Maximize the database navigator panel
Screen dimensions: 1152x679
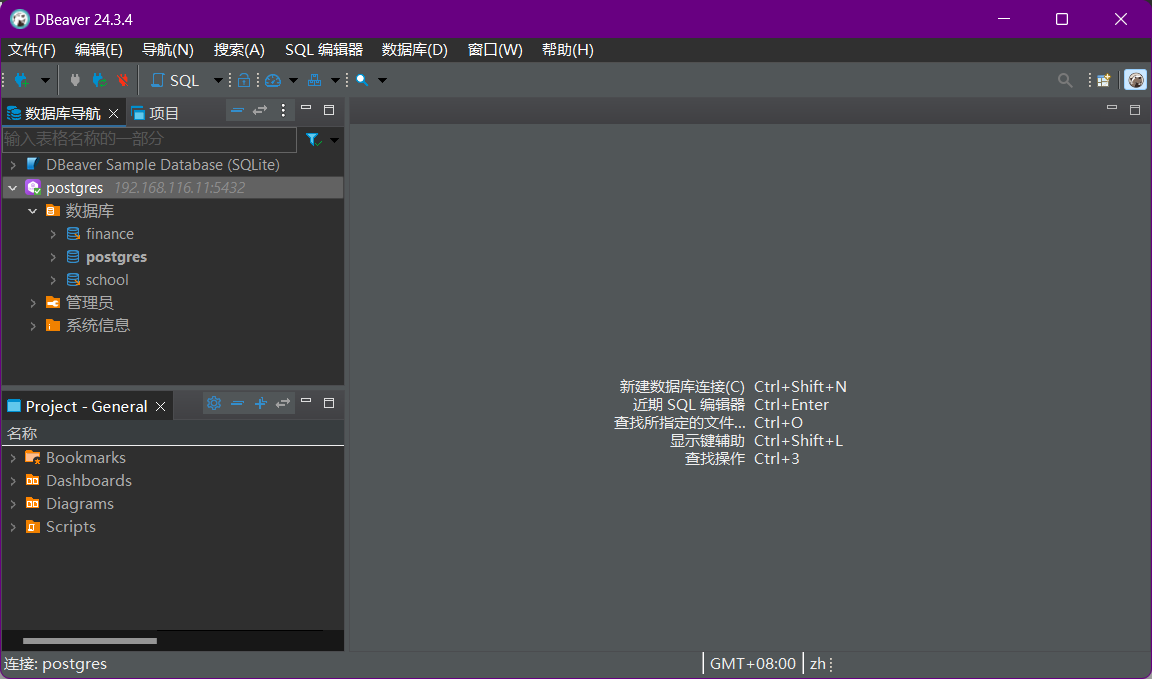pos(329,109)
